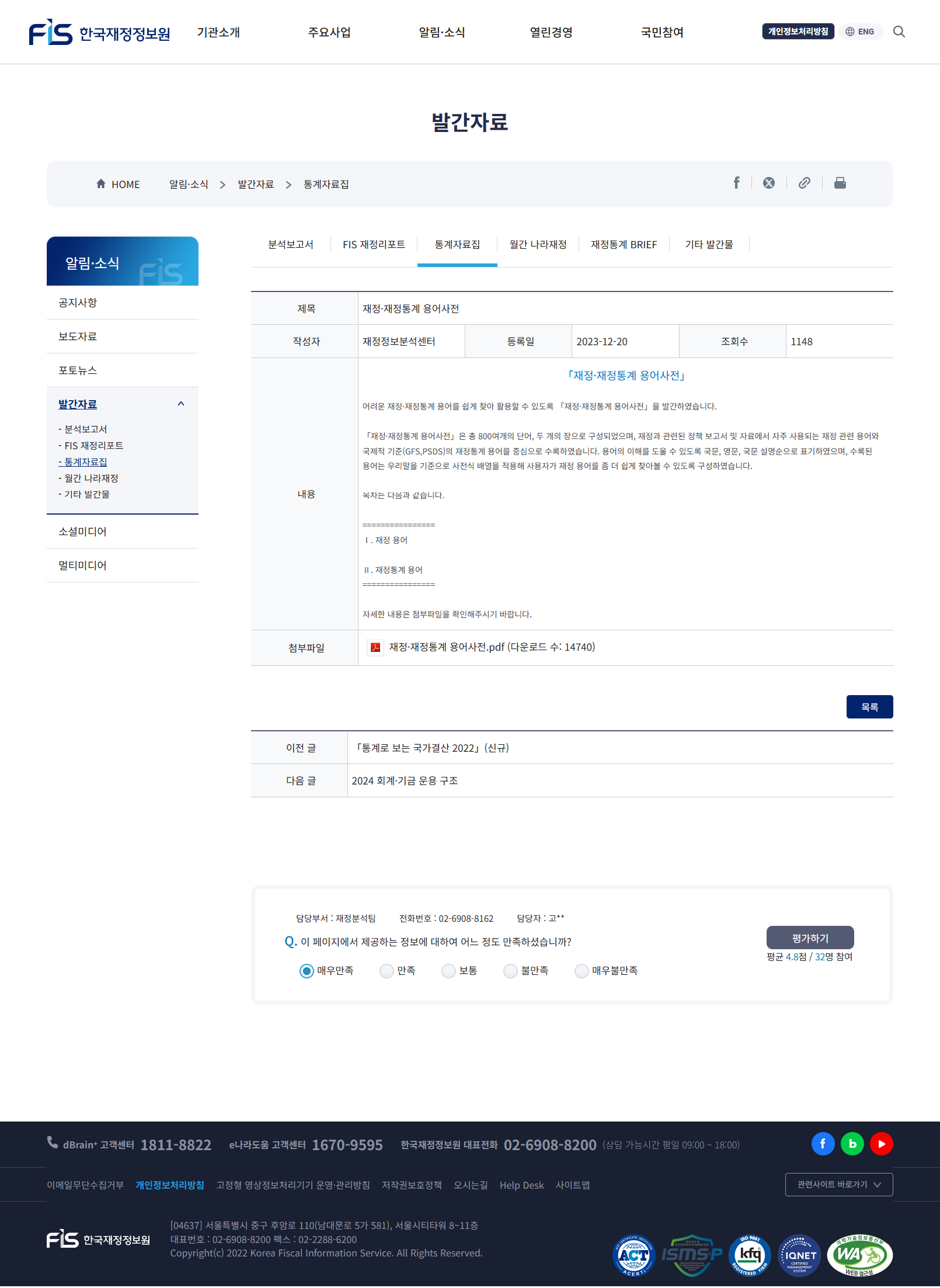Print page using printer icon
The width and height of the screenshot is (940, 1288).
coord(840,183)
